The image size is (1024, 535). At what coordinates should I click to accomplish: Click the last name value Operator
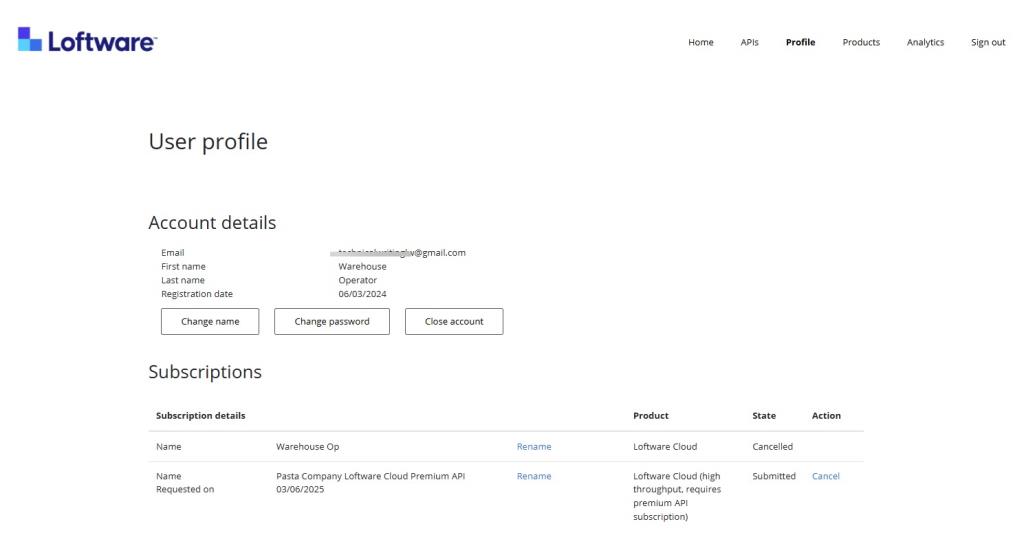tap(357, 280)
